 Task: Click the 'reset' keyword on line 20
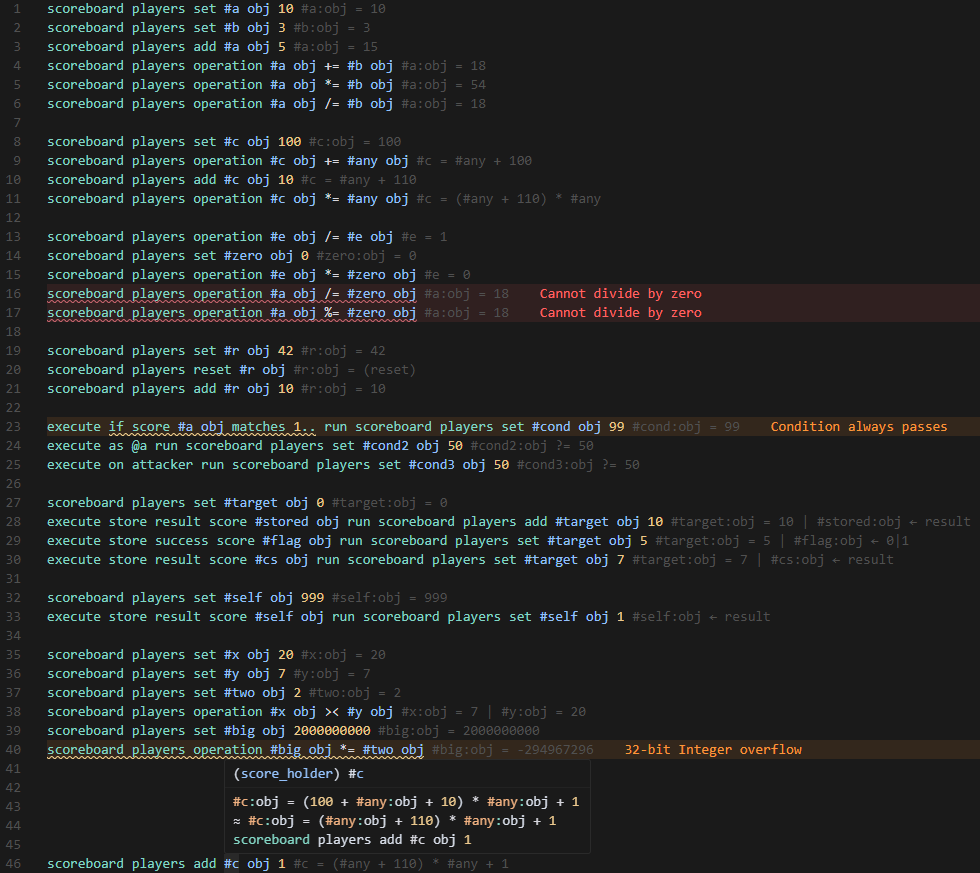(212, 370)
